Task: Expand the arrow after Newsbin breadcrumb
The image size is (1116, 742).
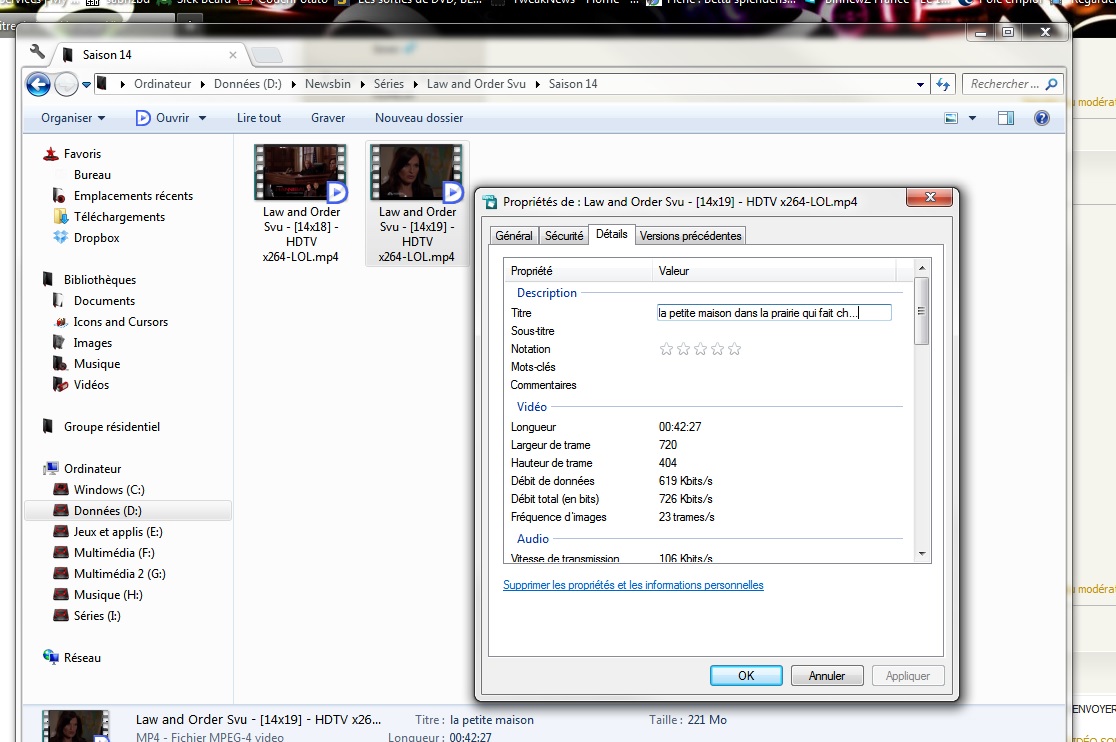Action: point(362,84)
